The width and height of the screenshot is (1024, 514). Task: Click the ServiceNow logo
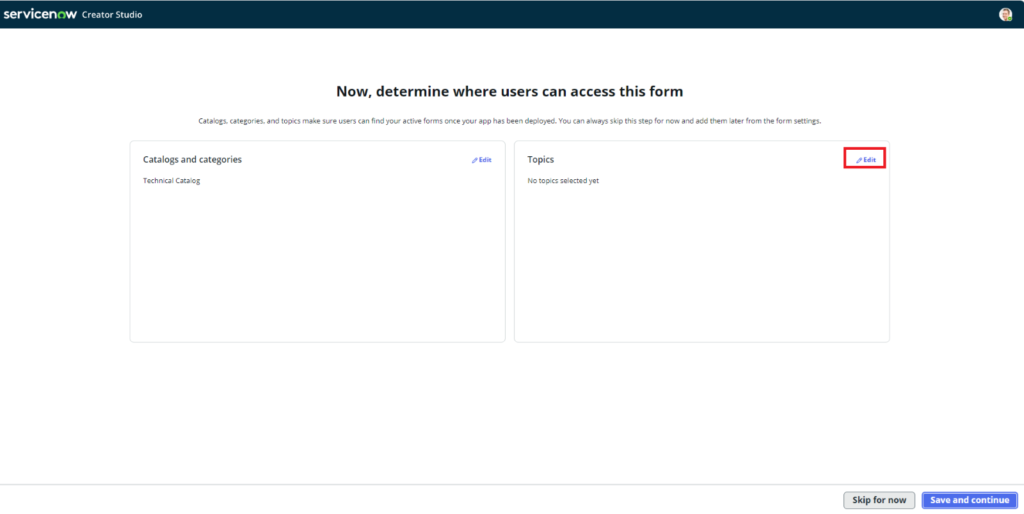coord(40,14)
